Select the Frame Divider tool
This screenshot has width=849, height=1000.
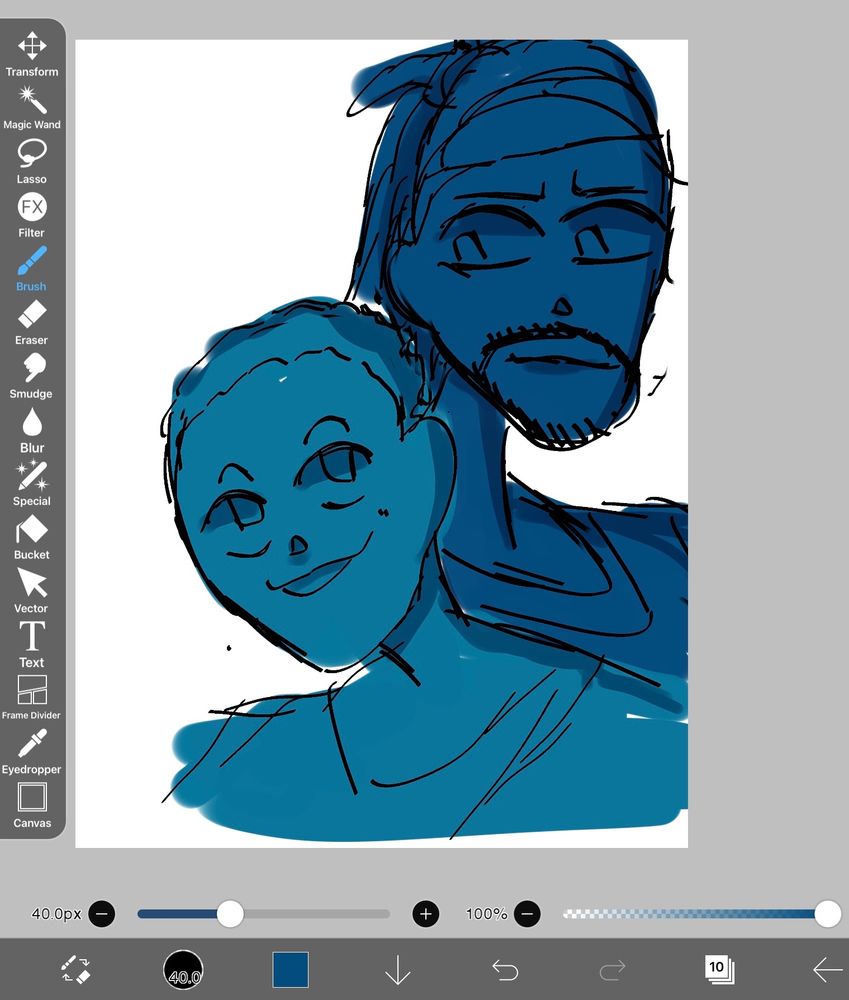32,698
